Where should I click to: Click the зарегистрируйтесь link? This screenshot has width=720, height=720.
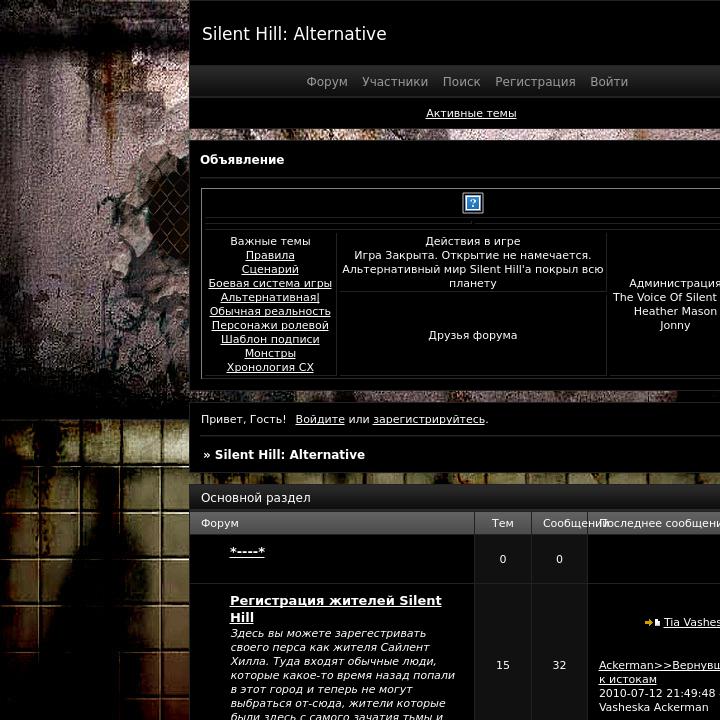[x=429, y=419]
